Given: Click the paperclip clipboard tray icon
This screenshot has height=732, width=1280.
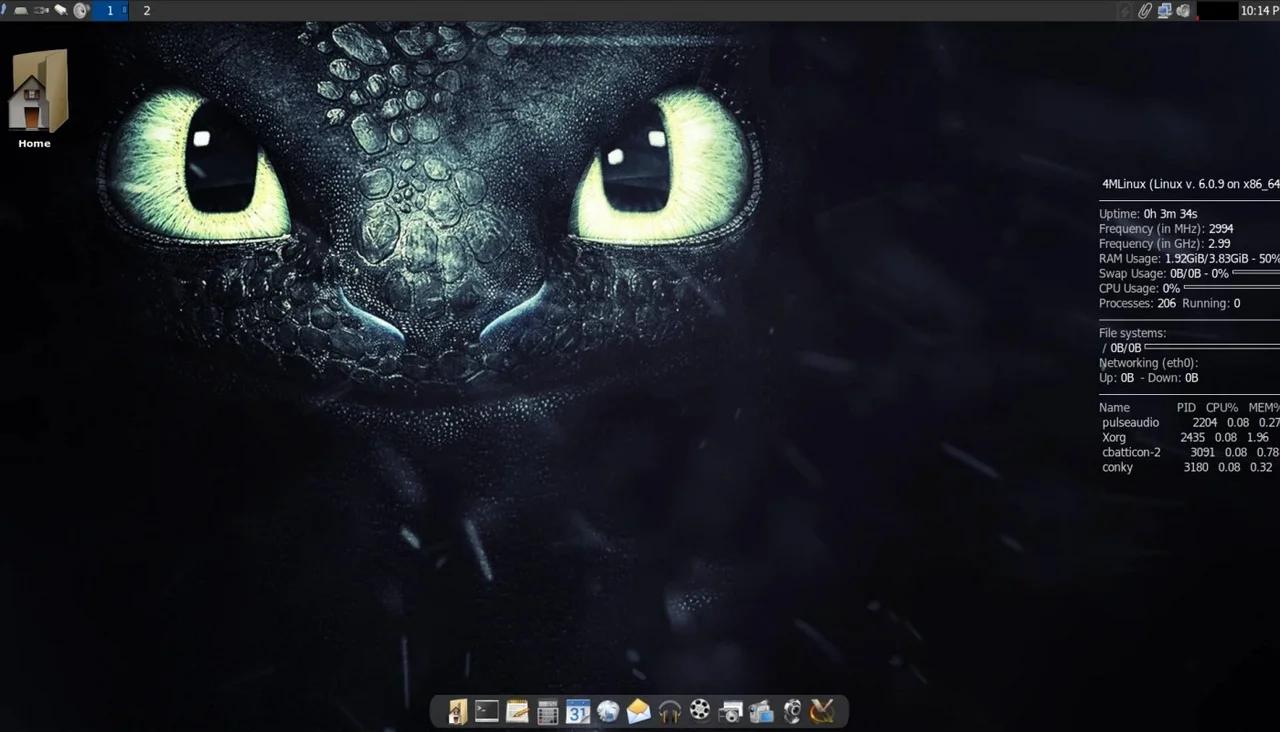Looking at the screenshot, I should (1145, 11).
